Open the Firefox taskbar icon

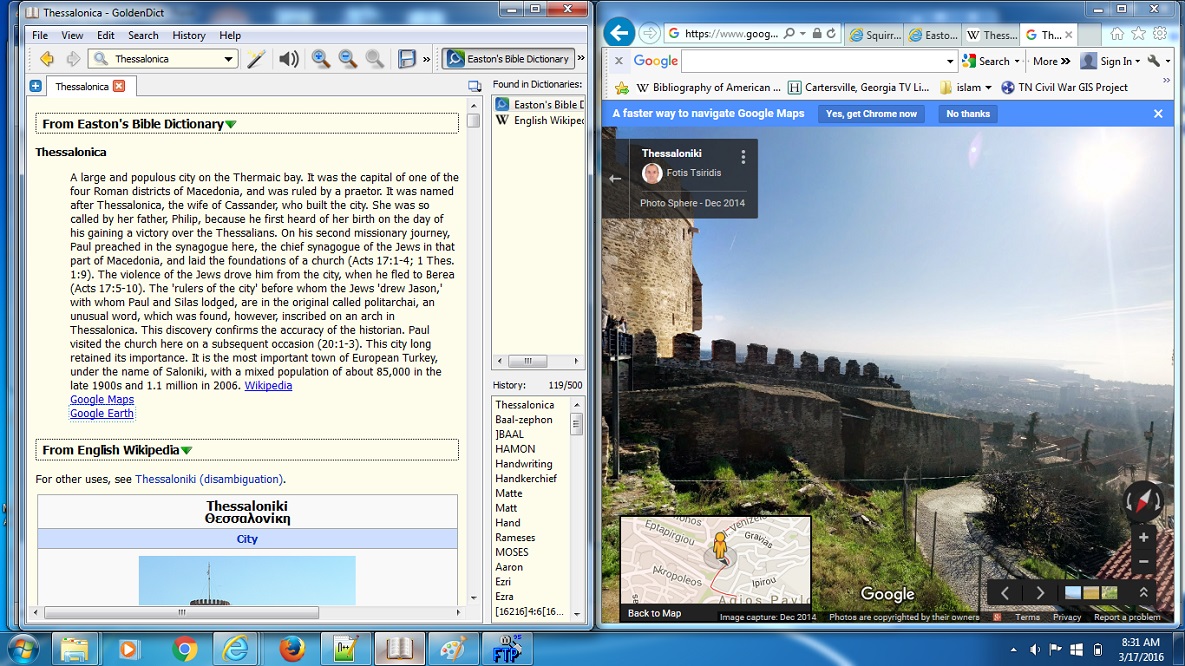292,649
